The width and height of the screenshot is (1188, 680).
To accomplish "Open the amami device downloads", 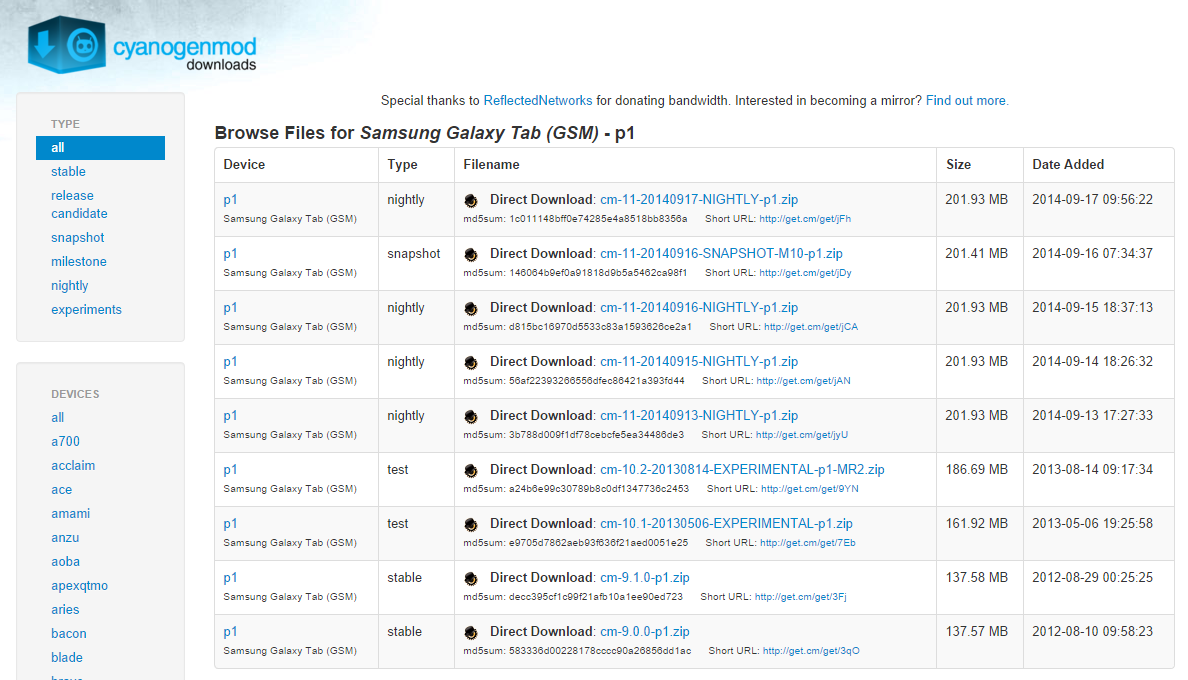I will pos(70,513).
